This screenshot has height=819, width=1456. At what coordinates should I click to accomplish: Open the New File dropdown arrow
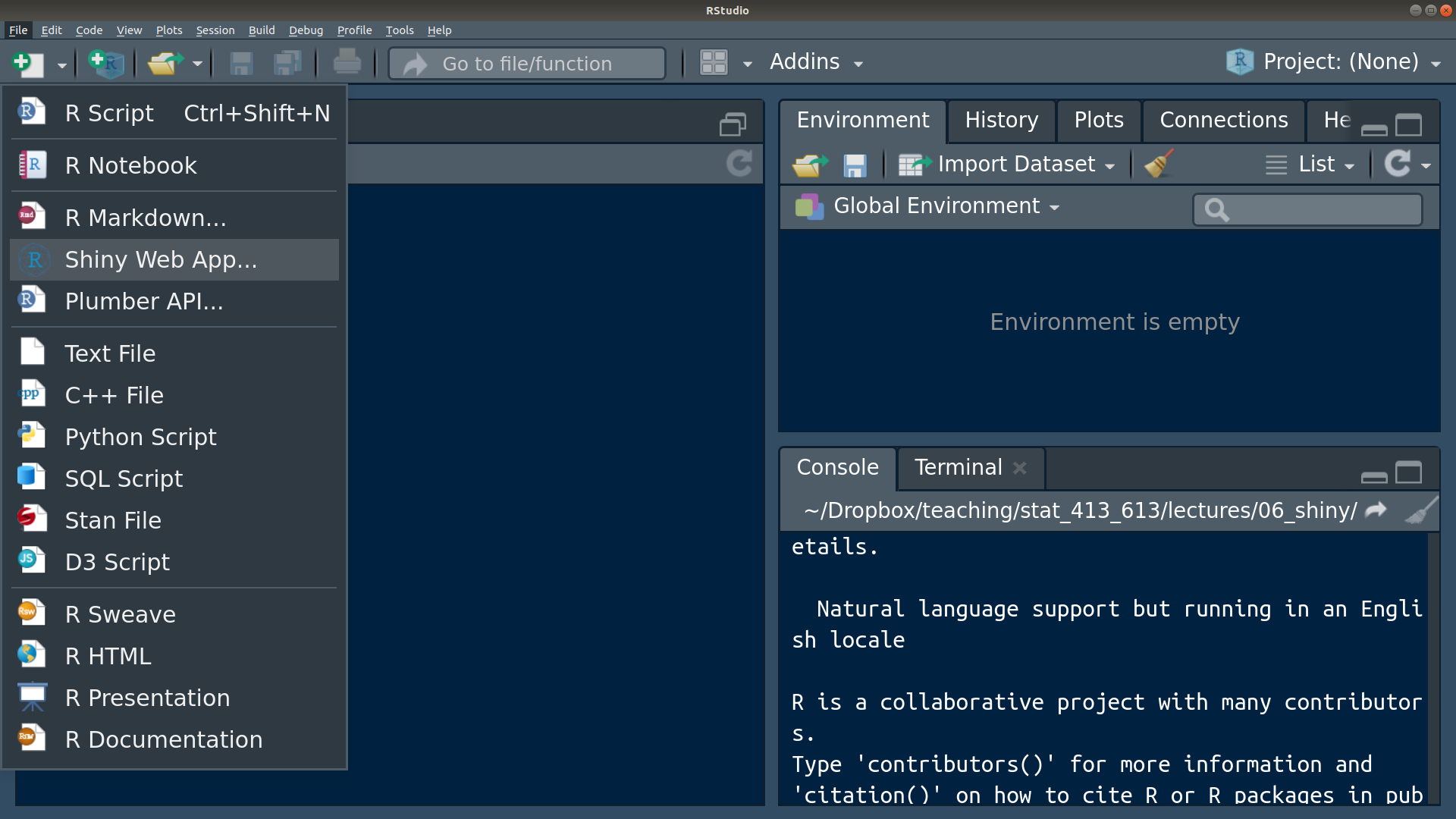tap(61, 65)
